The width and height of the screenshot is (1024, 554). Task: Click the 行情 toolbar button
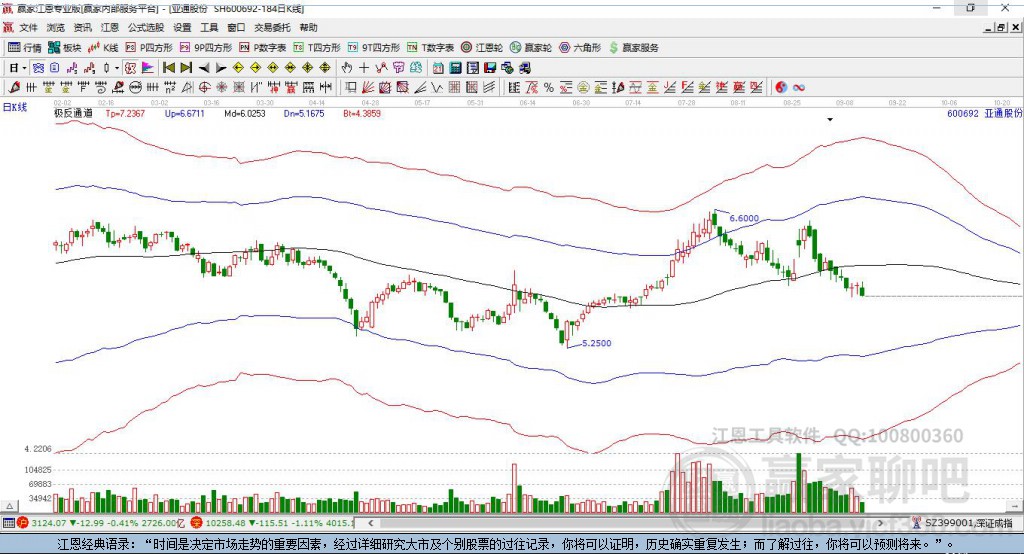click(25, 48)
